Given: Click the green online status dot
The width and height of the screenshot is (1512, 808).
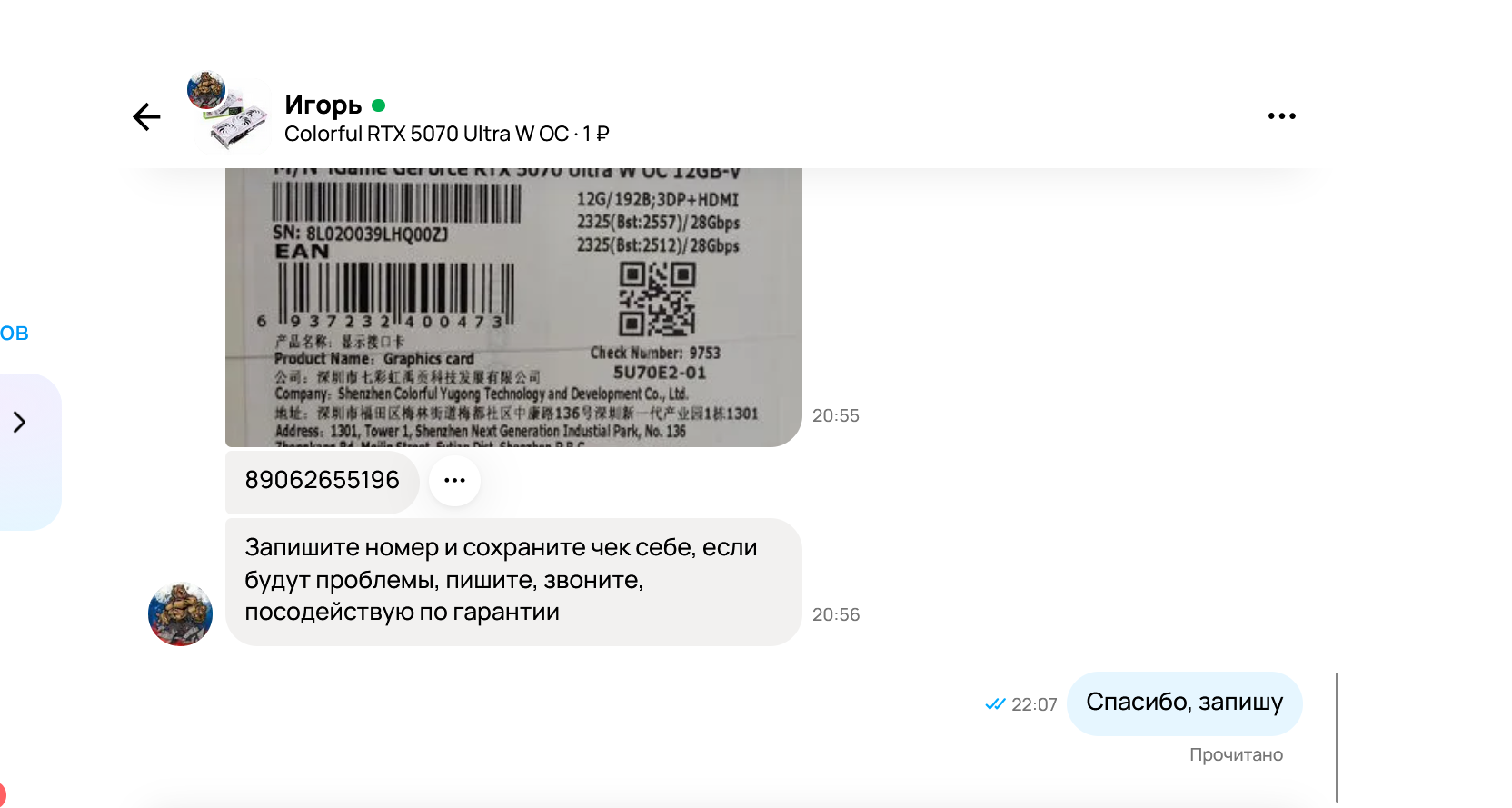Looking at the screenshot, I should coord(379,105).
